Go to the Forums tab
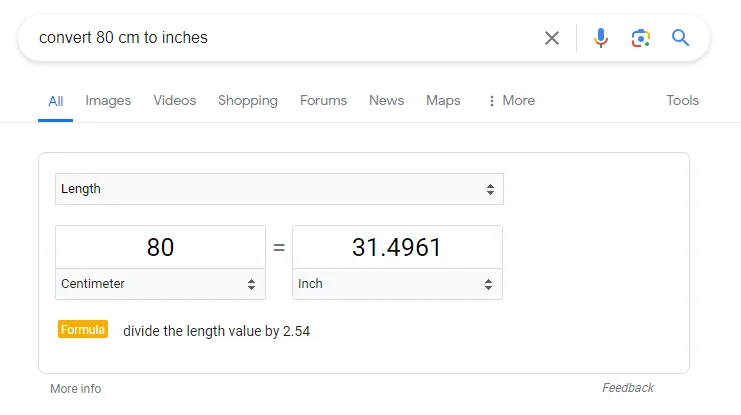741x415 pixels. (x=323, y=101)
